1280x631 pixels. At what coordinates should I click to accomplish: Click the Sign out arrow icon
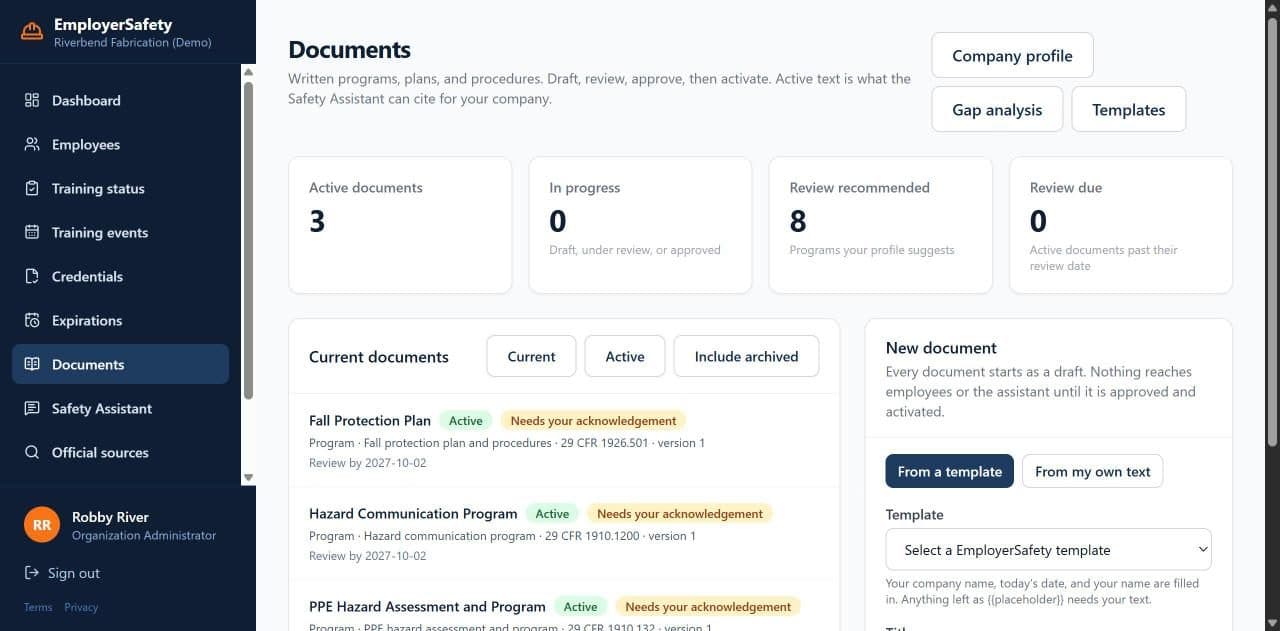[x=32, y=573]
